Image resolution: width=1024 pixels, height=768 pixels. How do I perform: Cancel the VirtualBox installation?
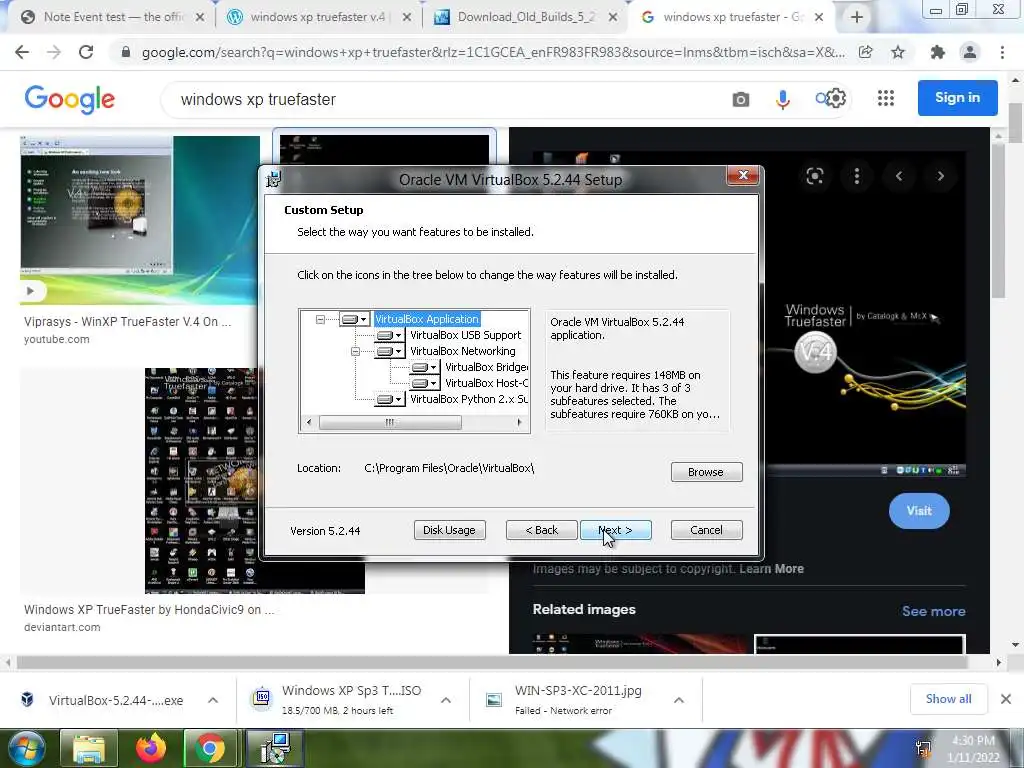(706, 530)
